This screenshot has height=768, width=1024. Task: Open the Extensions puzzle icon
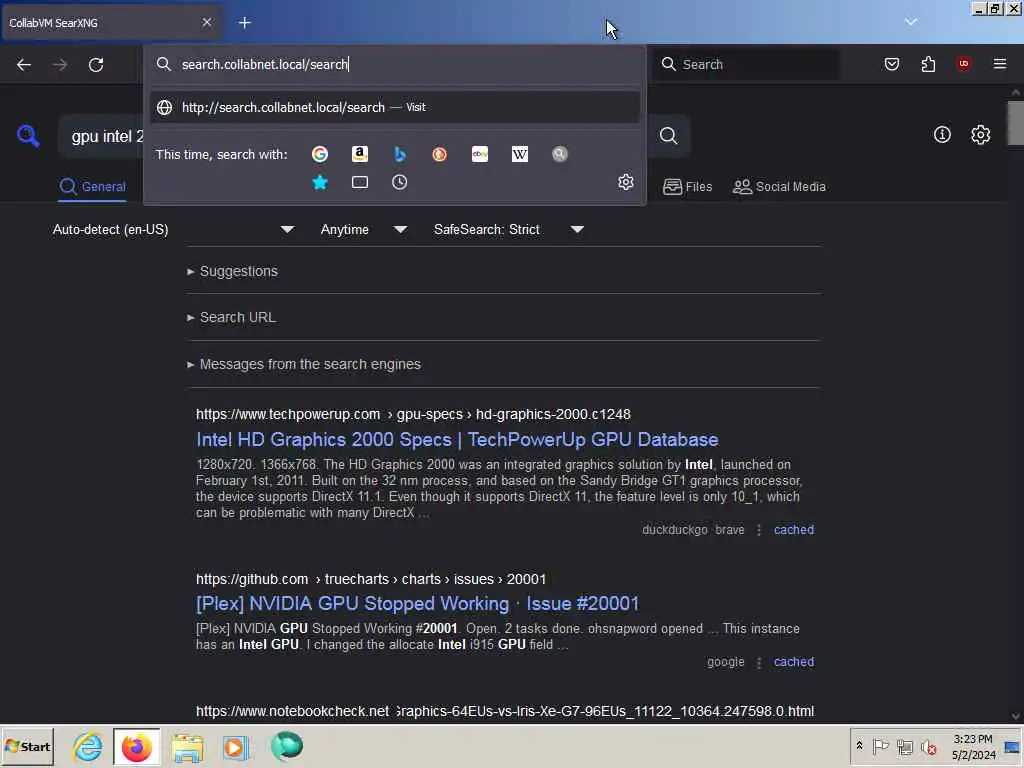click(x=928, y=64)
